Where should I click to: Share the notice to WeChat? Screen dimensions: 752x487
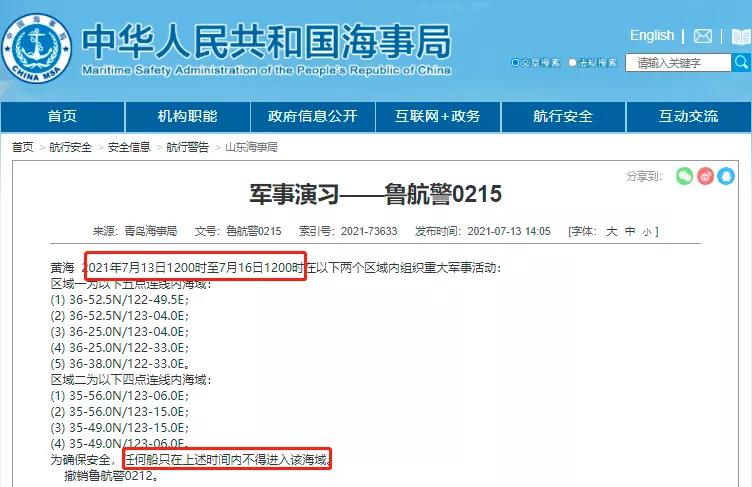(684, 176)
